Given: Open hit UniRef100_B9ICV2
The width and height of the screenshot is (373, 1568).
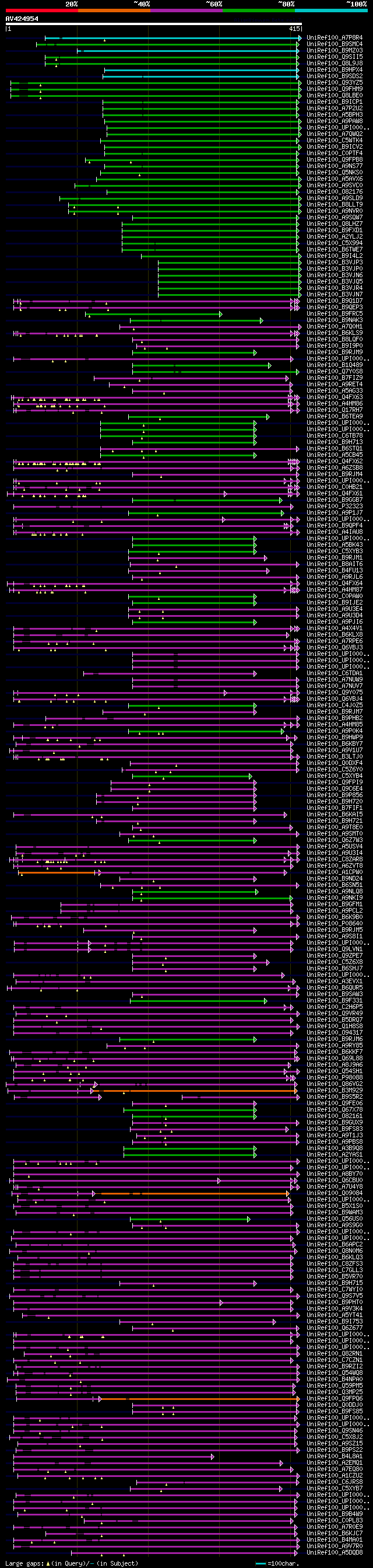Looking at the screenshot, I should (335, 146).
